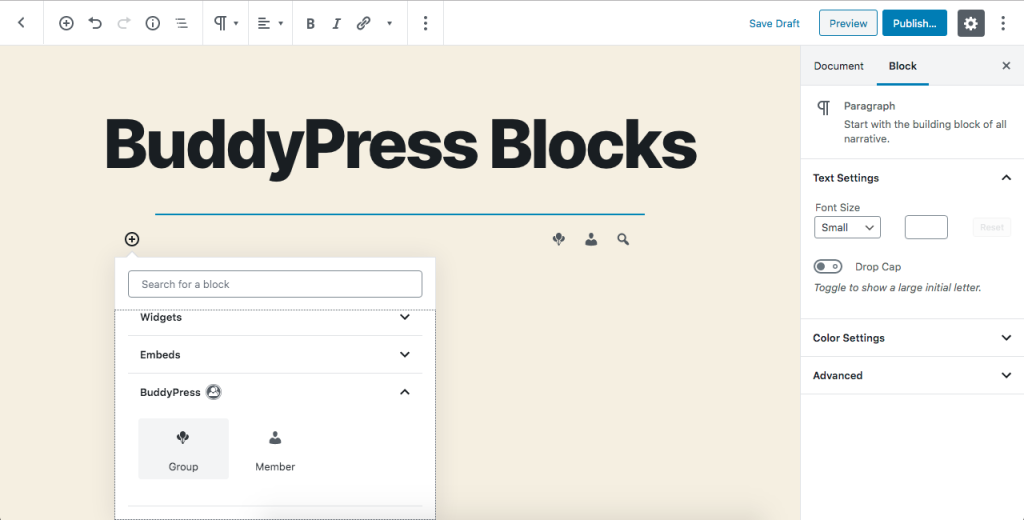Toggle the settings sidebar gear icon
The height and width of the screenshot is (520, 1024).
(x=970, y=23)
